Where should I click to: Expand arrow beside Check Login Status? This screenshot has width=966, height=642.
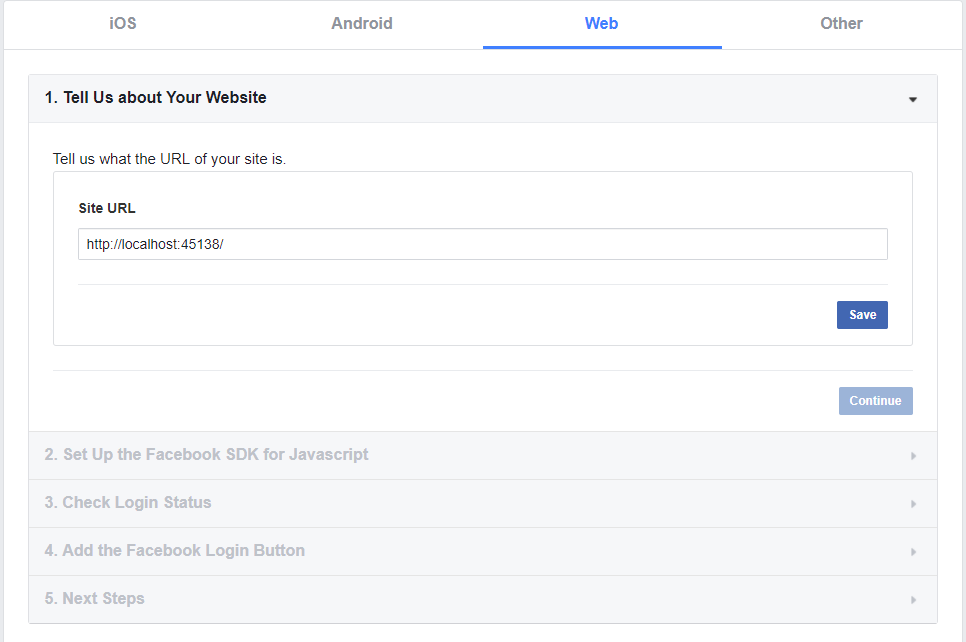point(913,504)
